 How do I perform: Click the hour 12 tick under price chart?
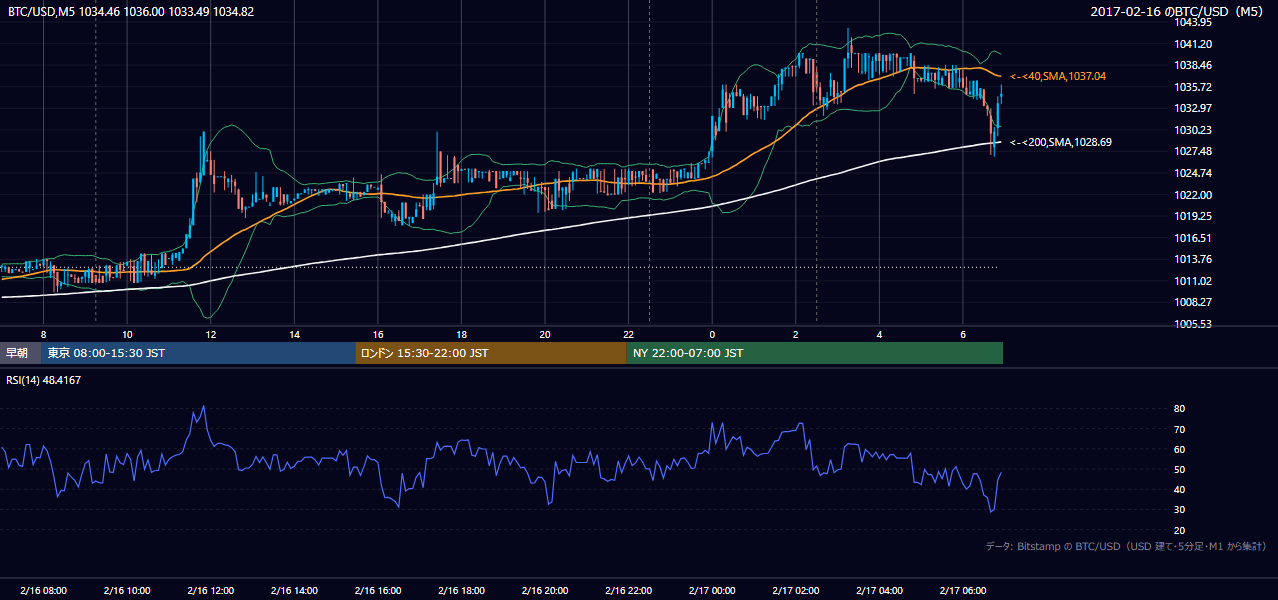click(x=211, y=334)
